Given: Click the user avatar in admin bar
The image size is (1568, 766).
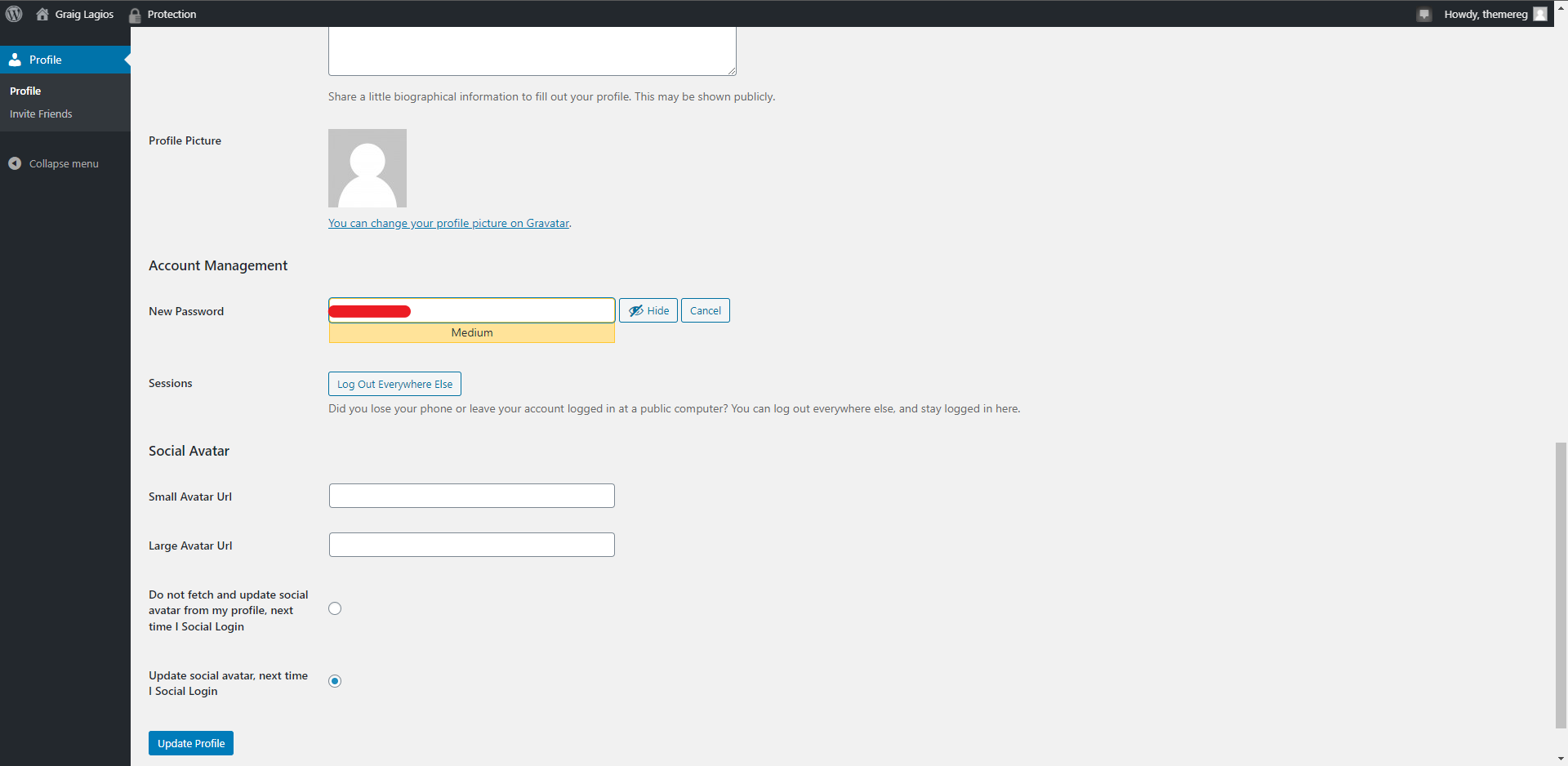Looking at the screenshot, I should point(1540,14).
